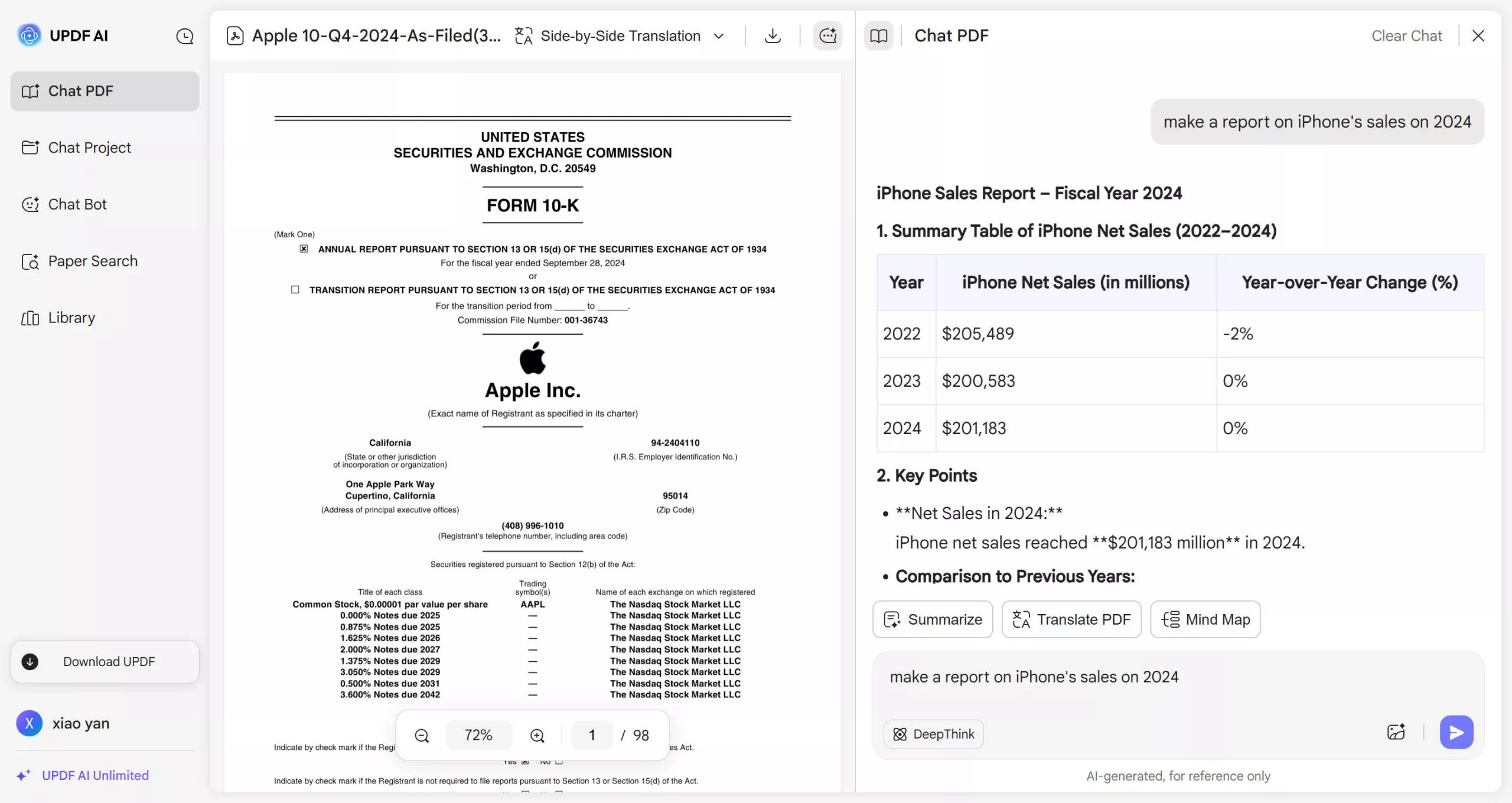Open the Library section
The height and width of the screenshot is (803, 1512).
(x=71, y=317)
